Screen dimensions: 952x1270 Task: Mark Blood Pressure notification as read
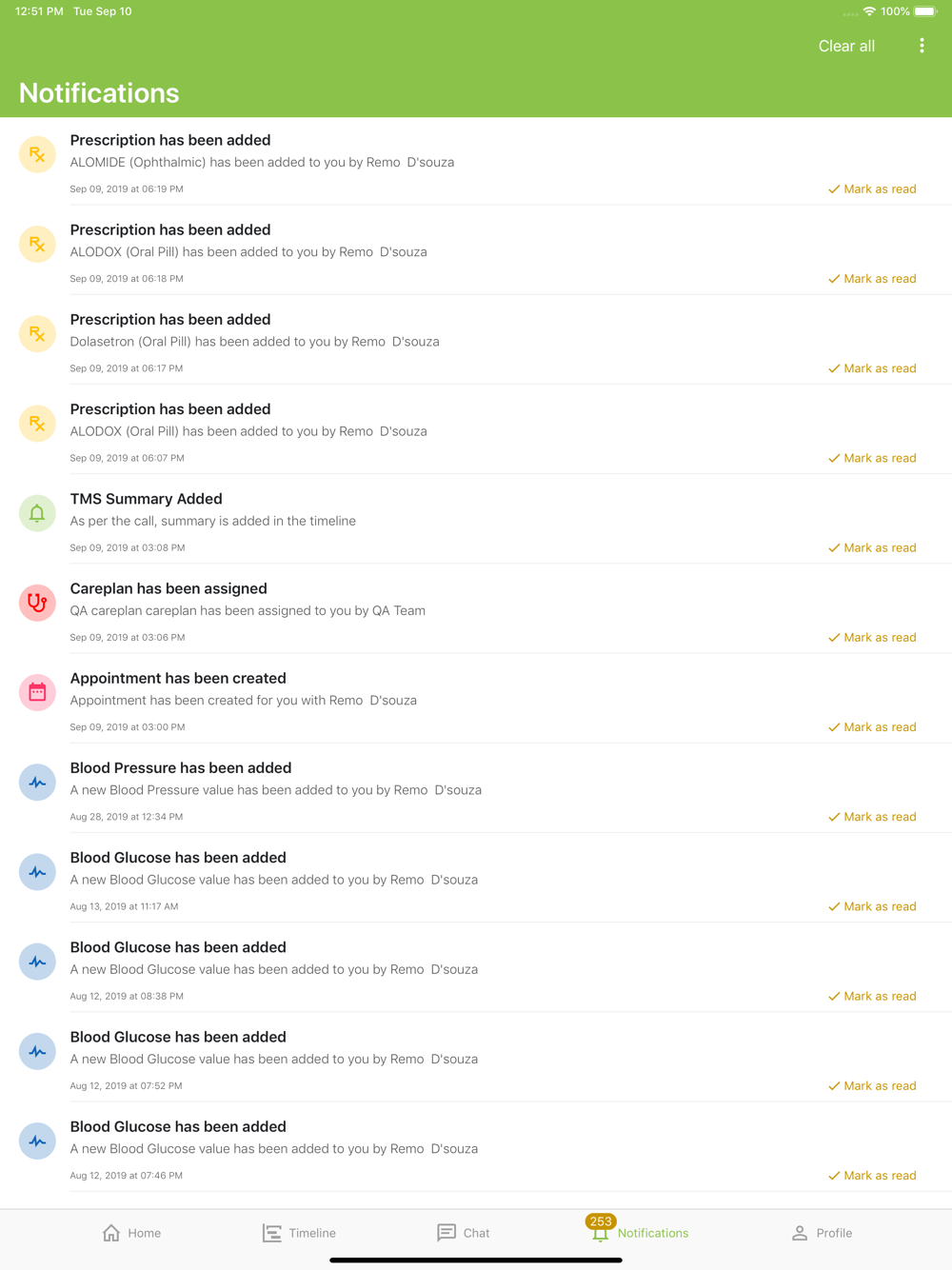click(x=872, y=817)
